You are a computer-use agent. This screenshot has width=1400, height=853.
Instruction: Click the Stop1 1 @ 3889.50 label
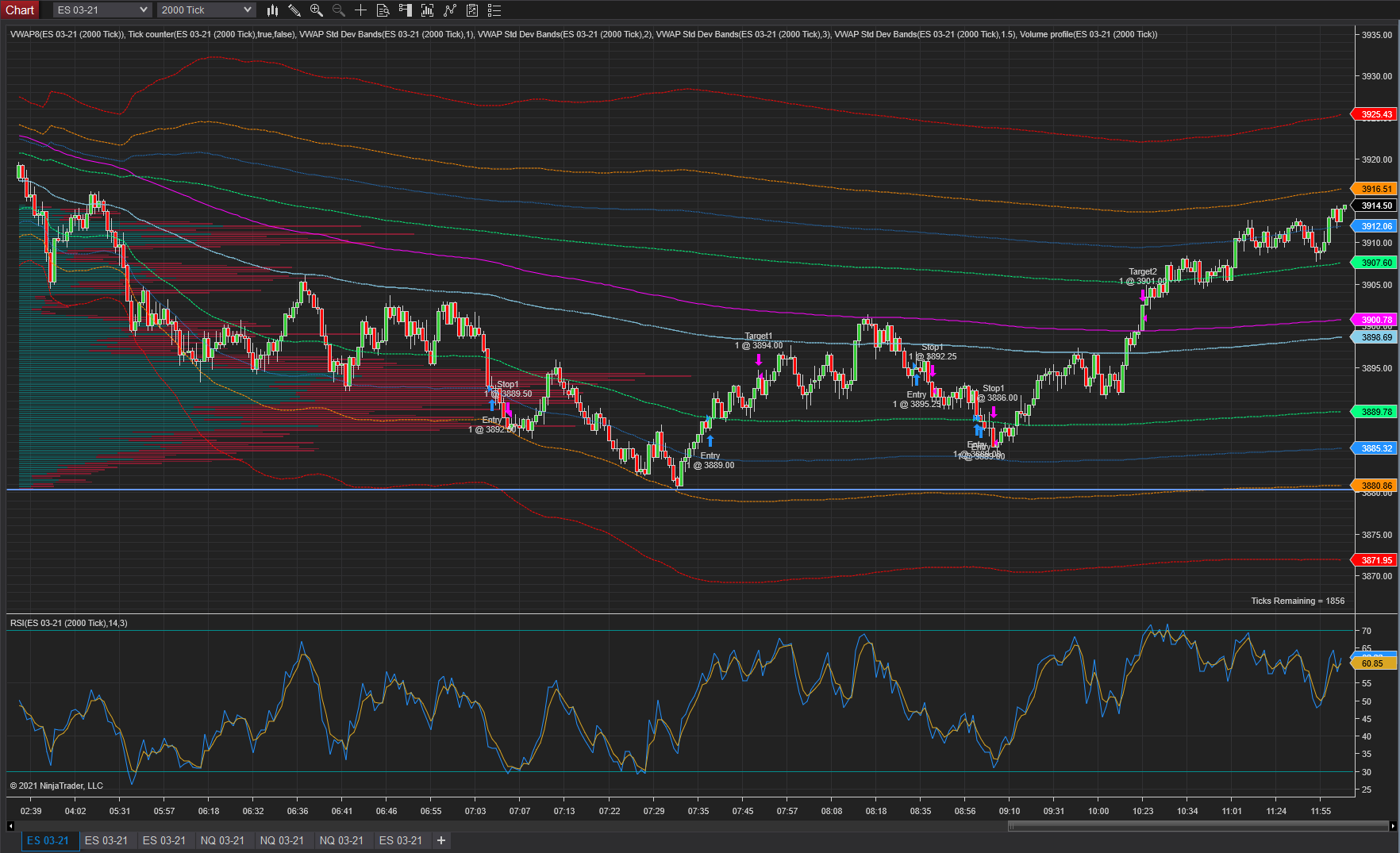(508, 389)
